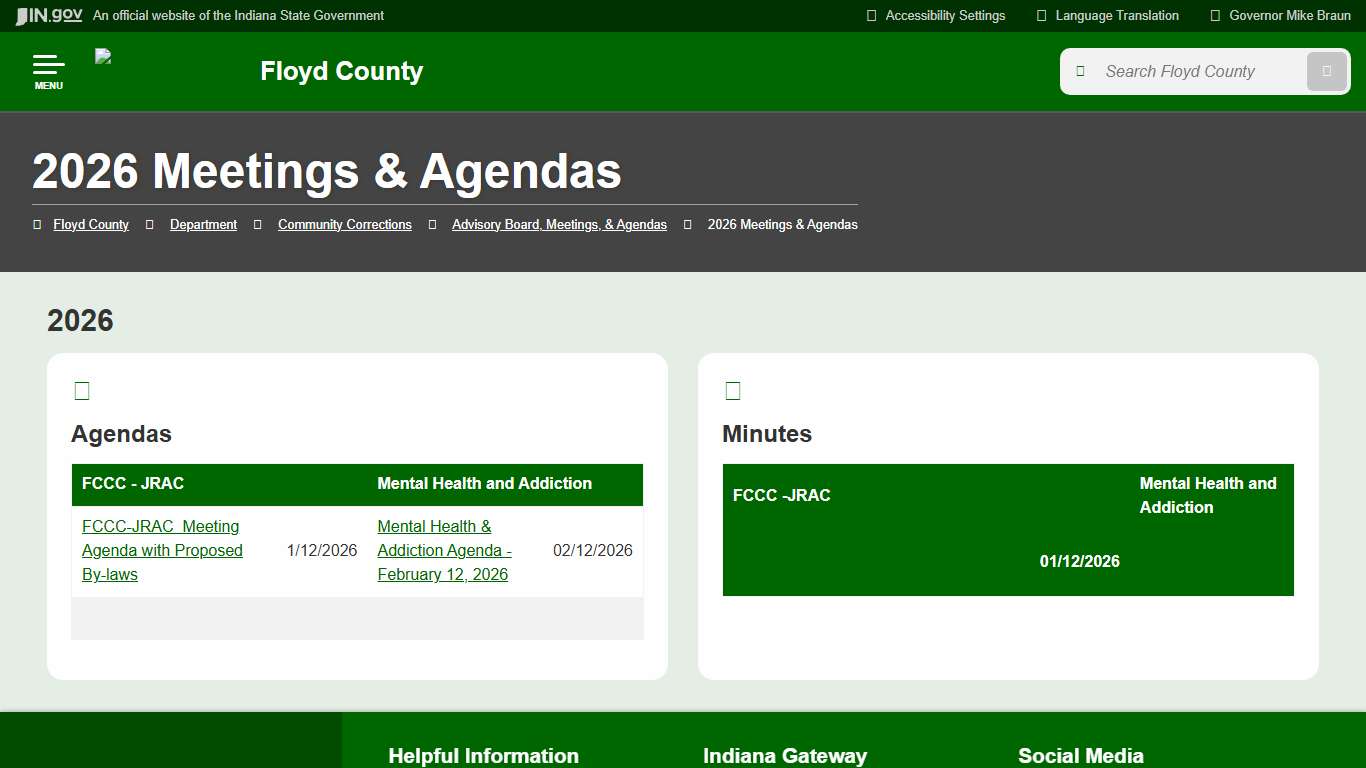Open the hamburger MENU navigation
The width and height of the screenshot is (1366, 768).
click(48, 70)
